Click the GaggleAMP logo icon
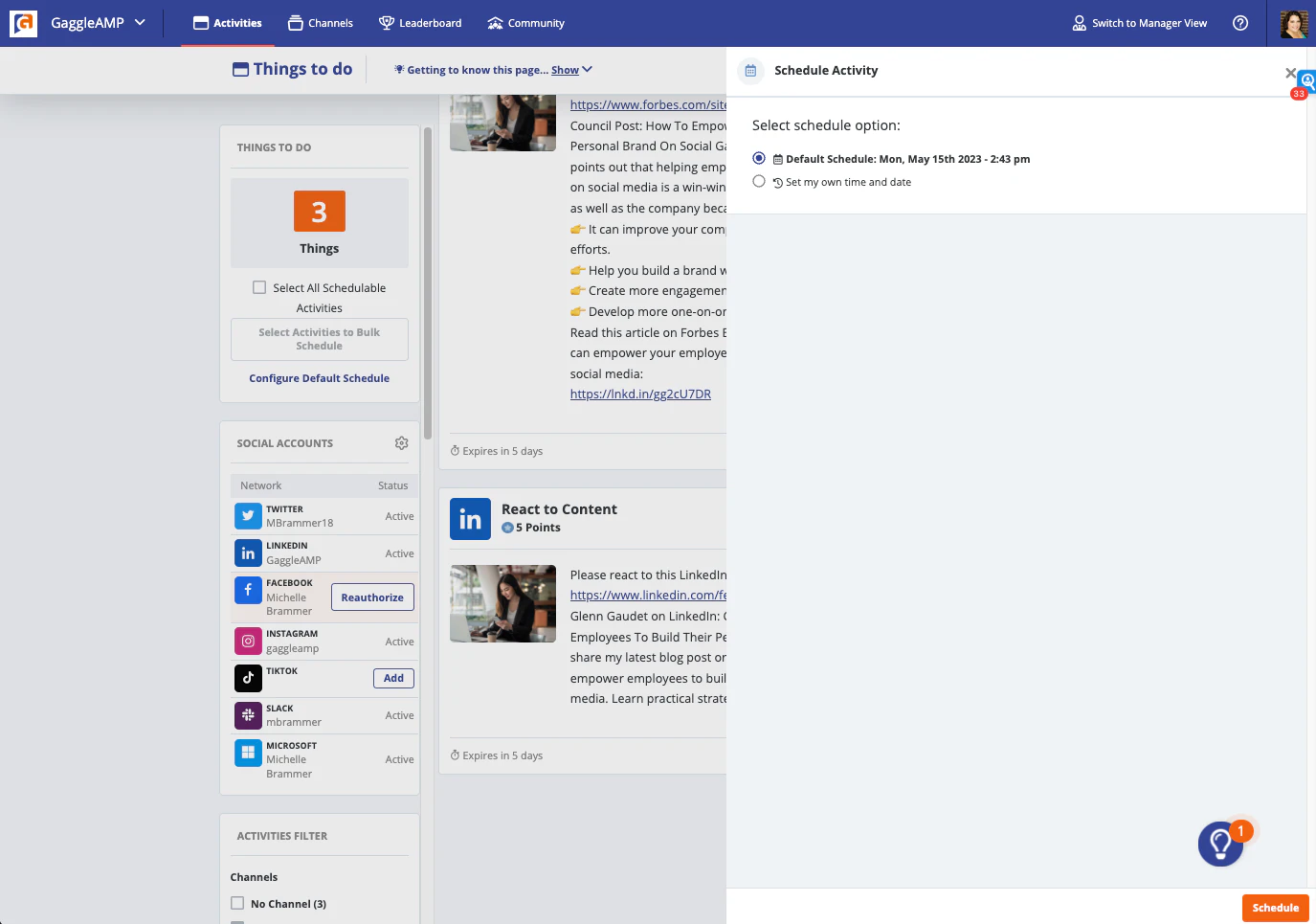Viewport: 1316px width, 924px height. 23,22
